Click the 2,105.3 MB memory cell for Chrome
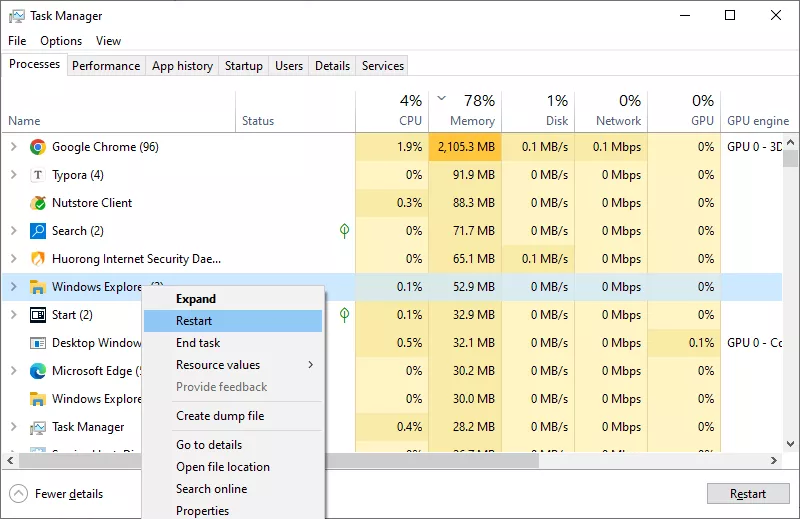This screenshot has width=800, height=519. point(465,147)
